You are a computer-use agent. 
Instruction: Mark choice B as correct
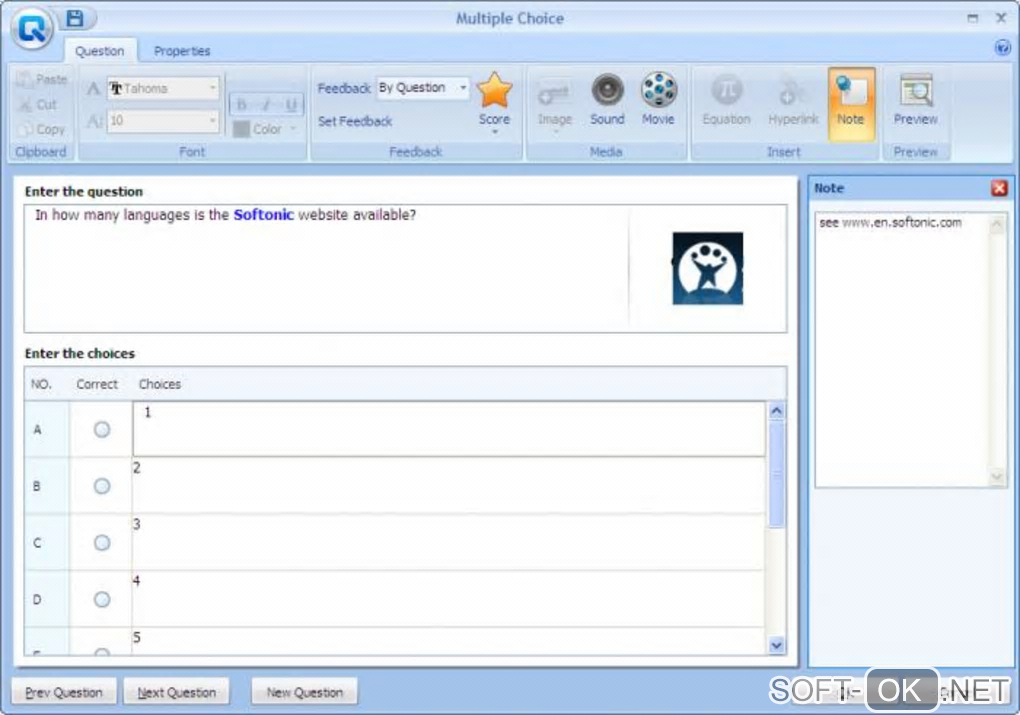(x=102, y=485)
